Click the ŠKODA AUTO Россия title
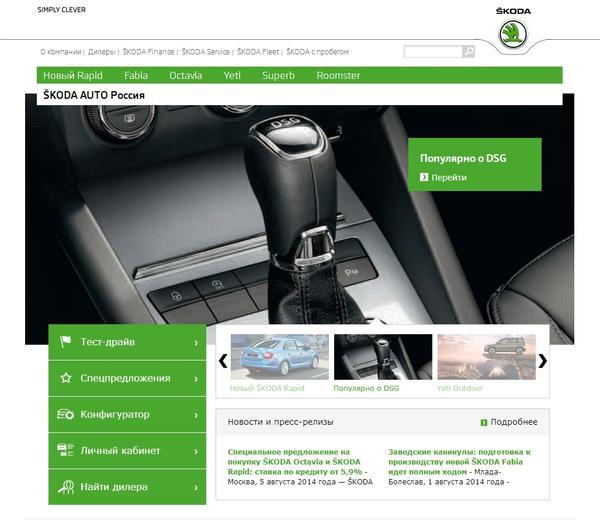The width and height of the screenshot is (600, 520). [94, 95]
